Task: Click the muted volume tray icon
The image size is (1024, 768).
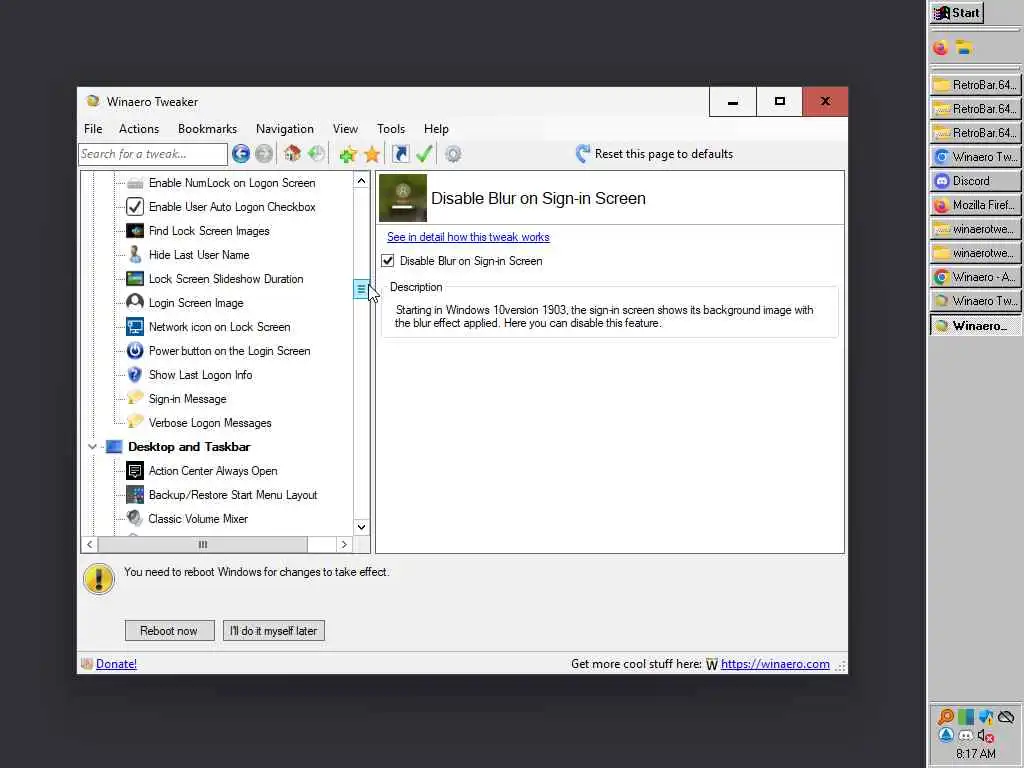Action: pos(986,736)
